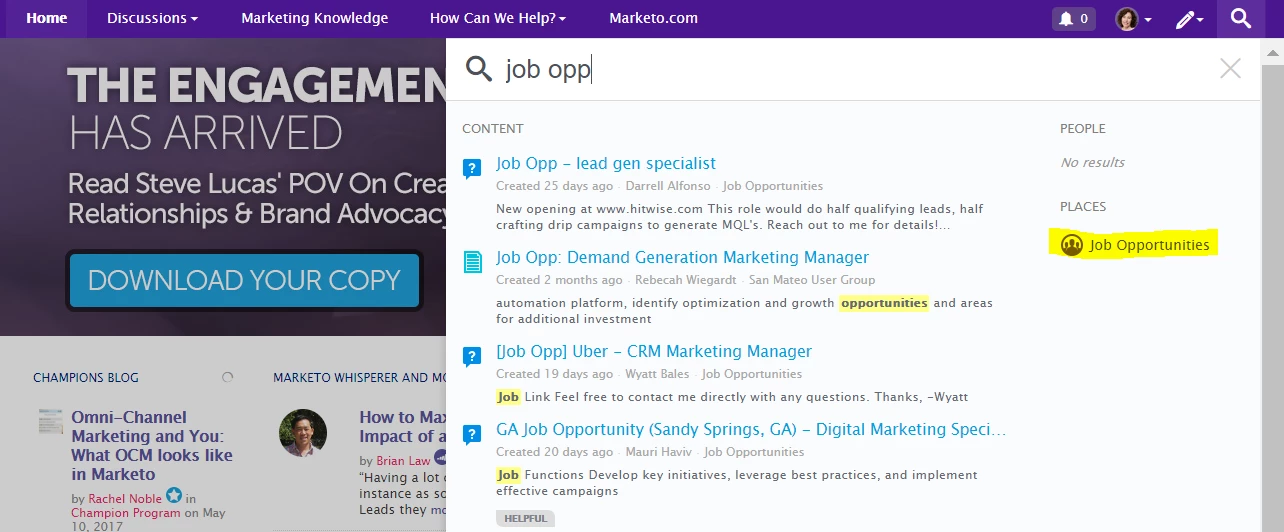
Task: Click 'Created 20 days ago' text
Action: coord(555,452)
